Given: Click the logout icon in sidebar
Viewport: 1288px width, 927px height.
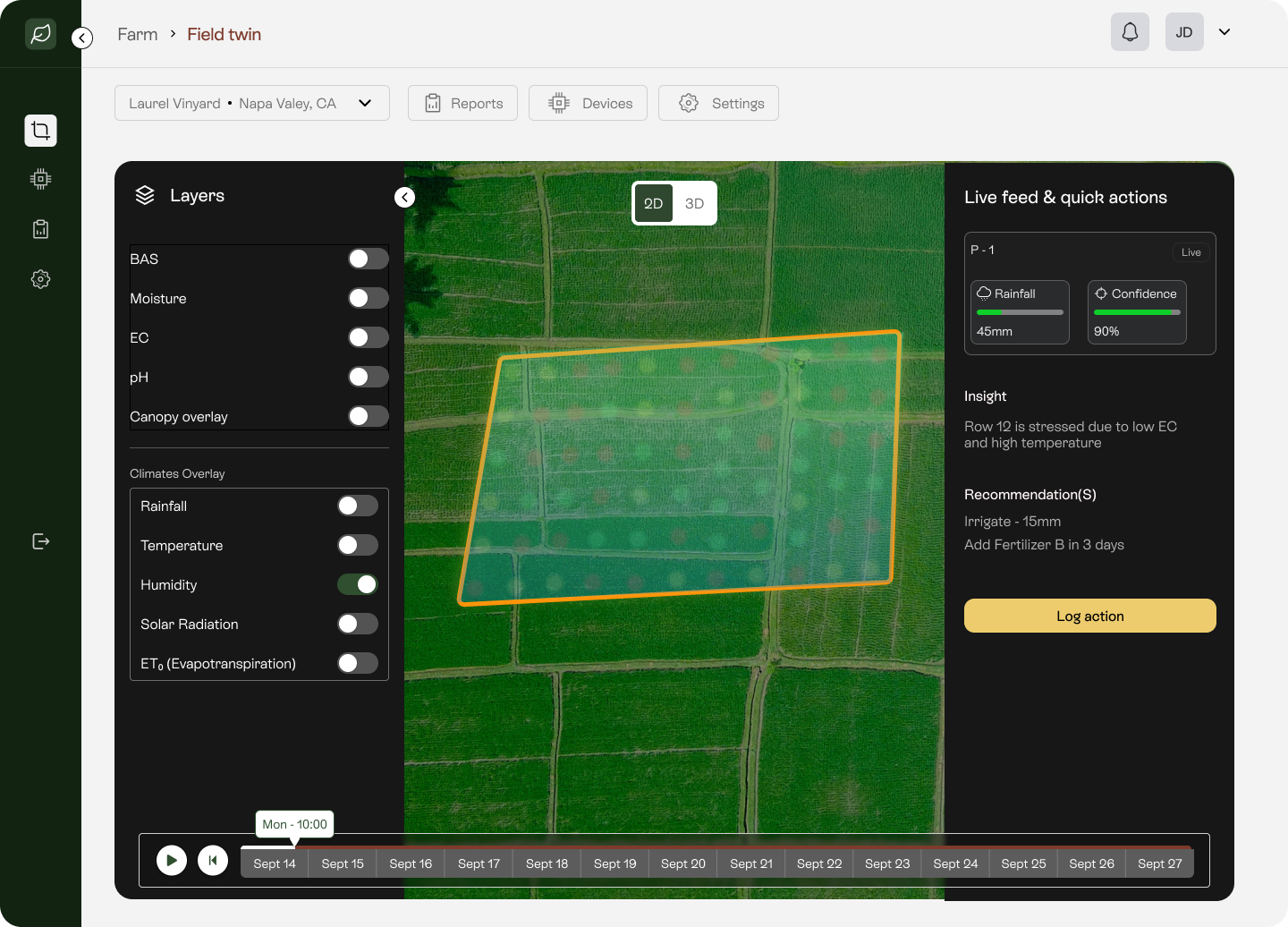Looking at the screenshot, I should (40, 541).
